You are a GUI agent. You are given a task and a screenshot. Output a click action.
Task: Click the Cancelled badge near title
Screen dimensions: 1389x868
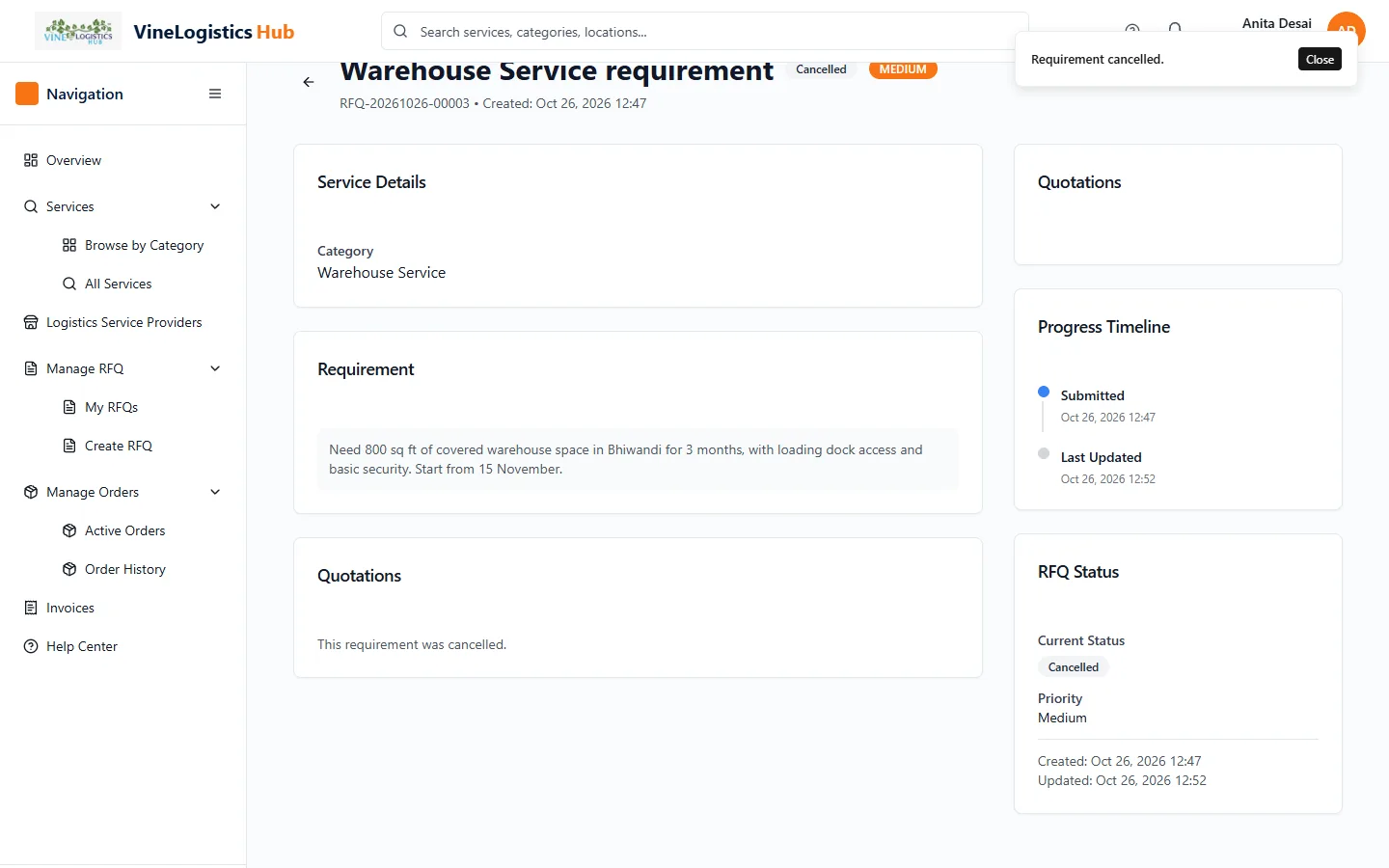[x=821, y=69]
